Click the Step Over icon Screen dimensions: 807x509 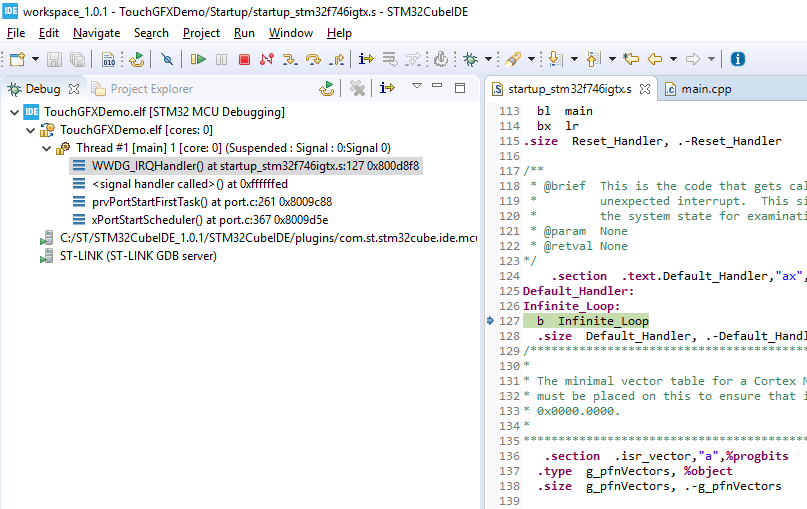[x=313, y=59]
